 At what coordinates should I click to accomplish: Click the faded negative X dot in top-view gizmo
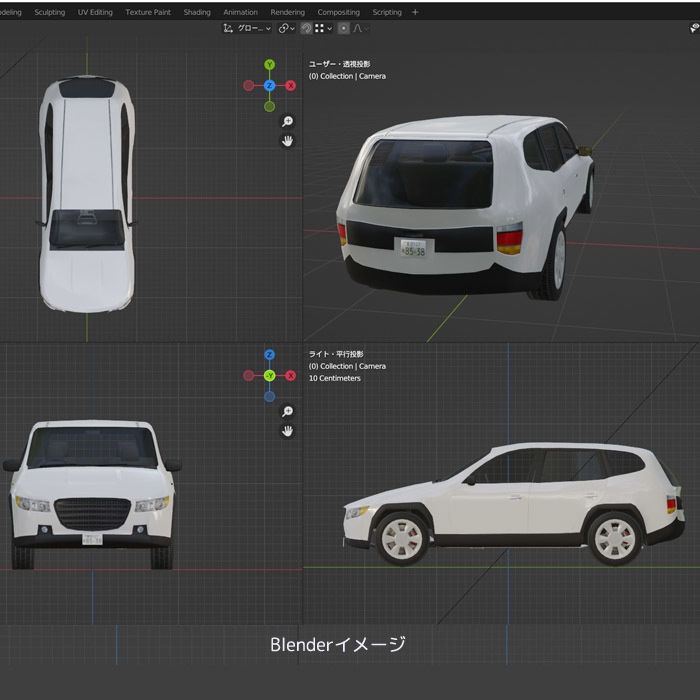tap(249, 86)
